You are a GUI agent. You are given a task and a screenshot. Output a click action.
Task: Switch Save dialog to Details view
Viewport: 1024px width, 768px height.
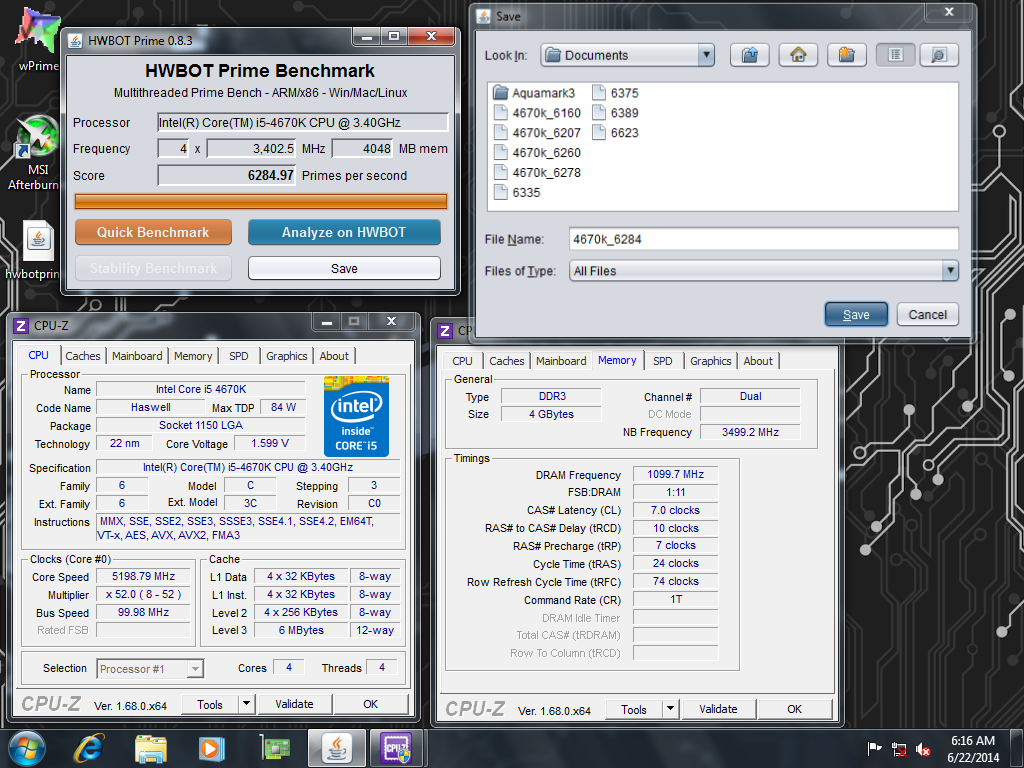[x=938, y=56]
